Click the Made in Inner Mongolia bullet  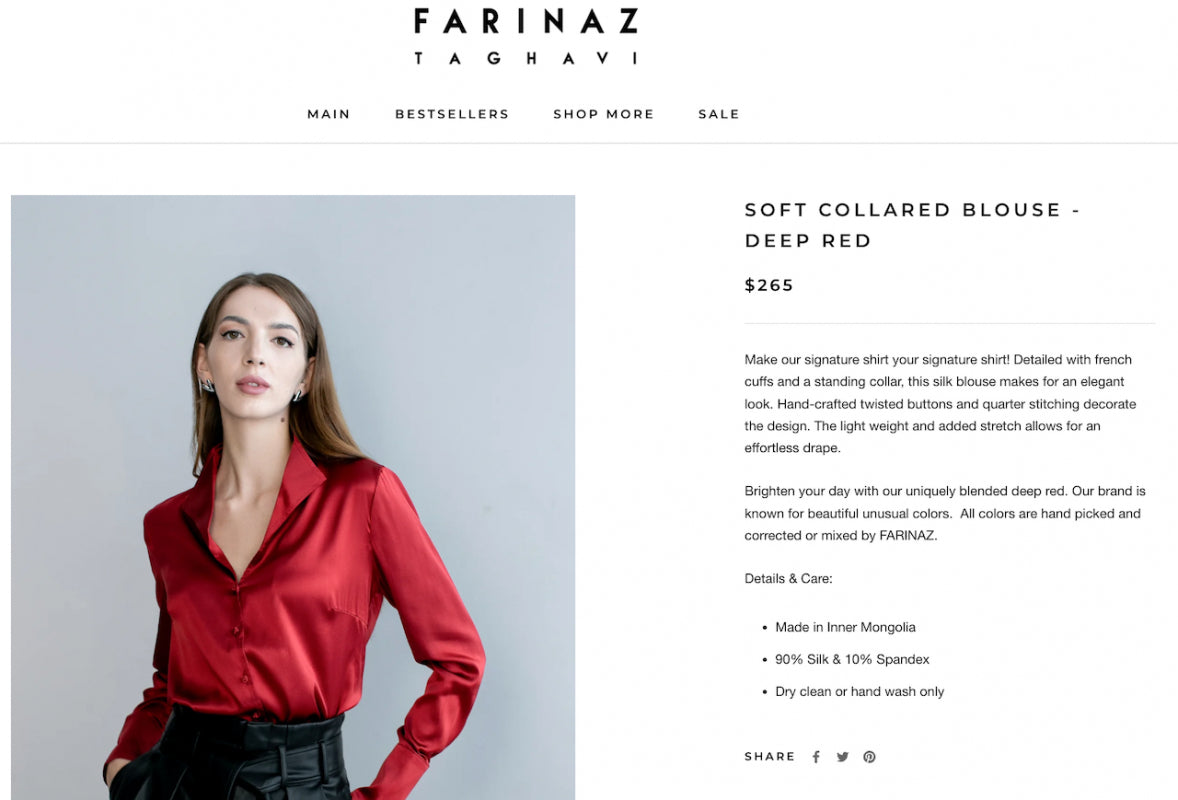point(845,627)
